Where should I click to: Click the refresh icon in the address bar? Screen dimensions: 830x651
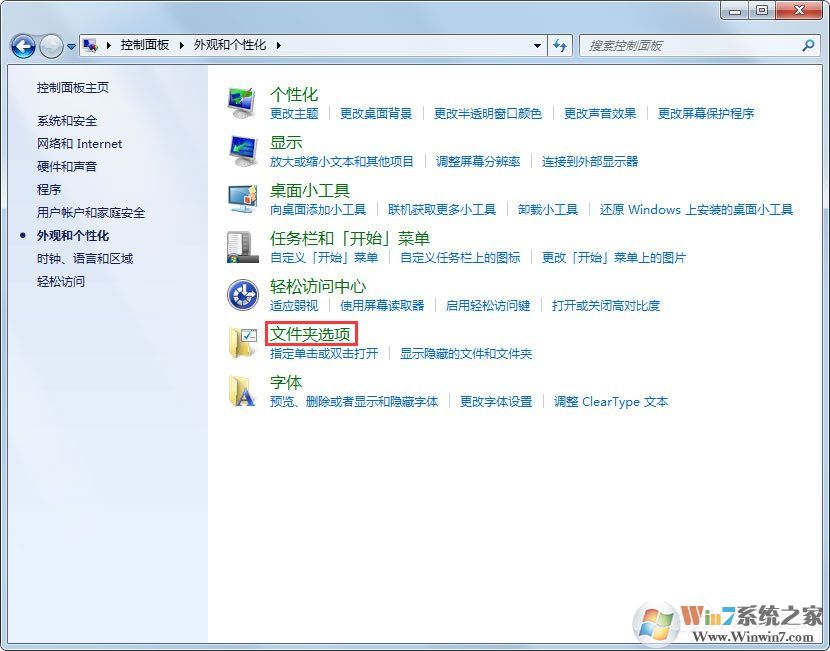pyautogui.click(x=559, y=45)
